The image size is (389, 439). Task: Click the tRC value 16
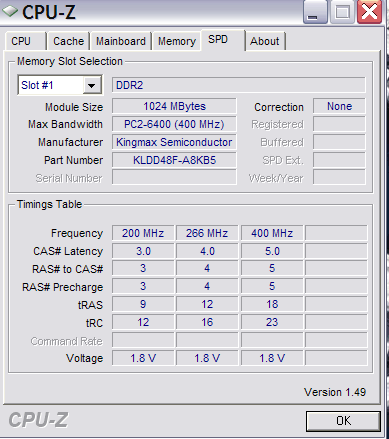(207, 322)
